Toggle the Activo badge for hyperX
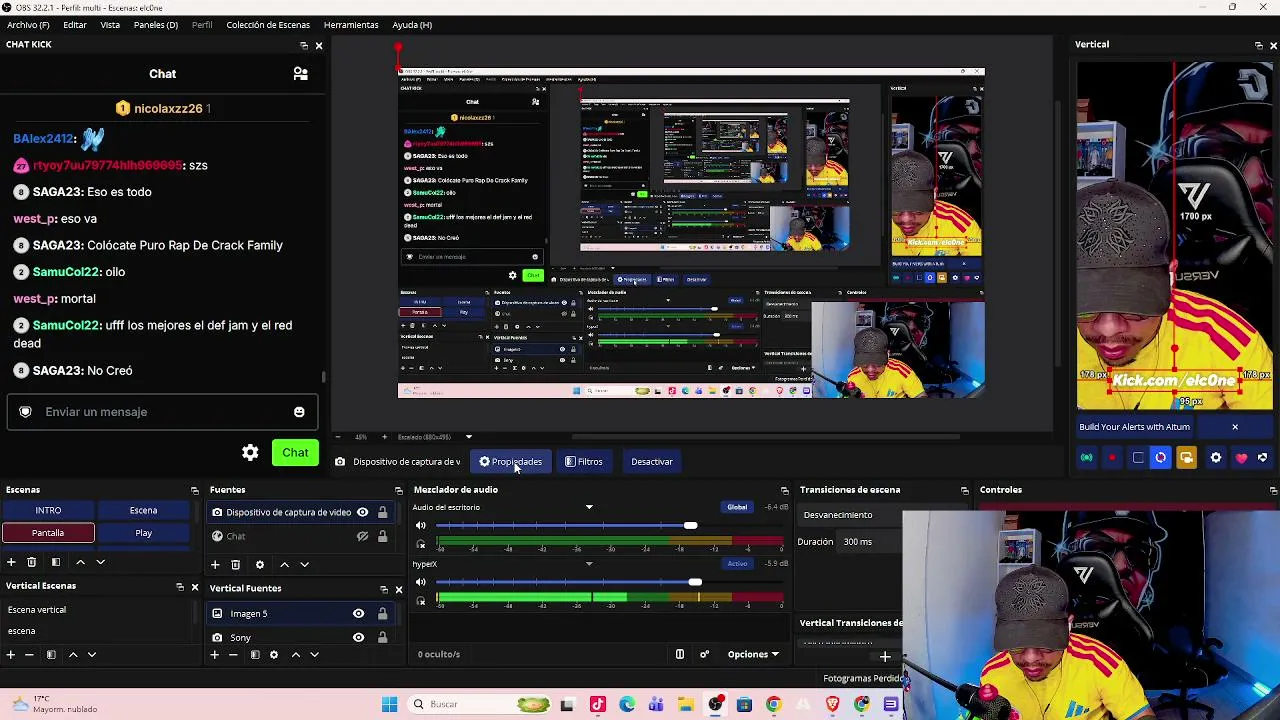The image size is (1280, 720). tap(737, 563)
